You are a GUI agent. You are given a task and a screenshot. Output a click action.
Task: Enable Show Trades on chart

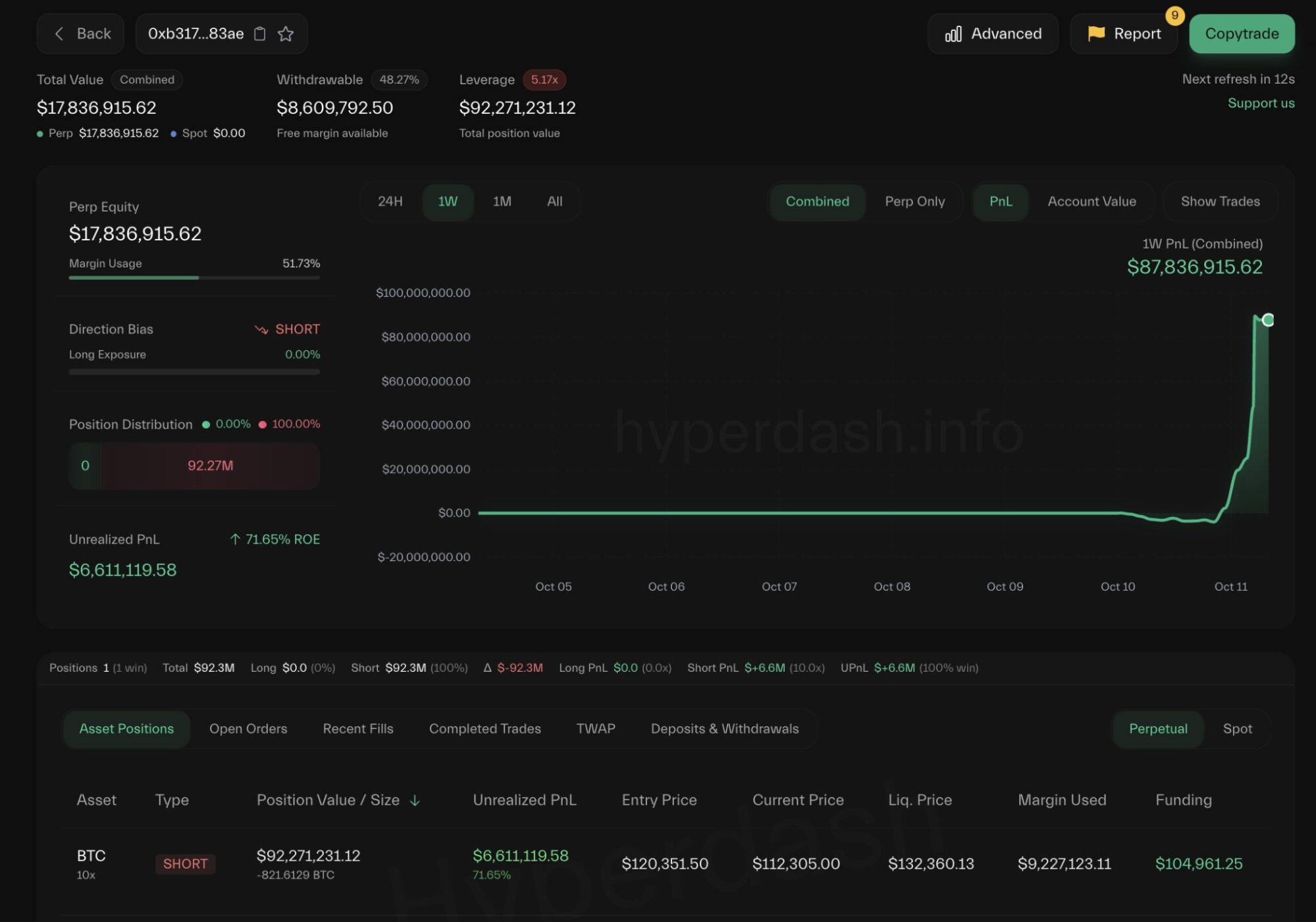click(1220, 202)
